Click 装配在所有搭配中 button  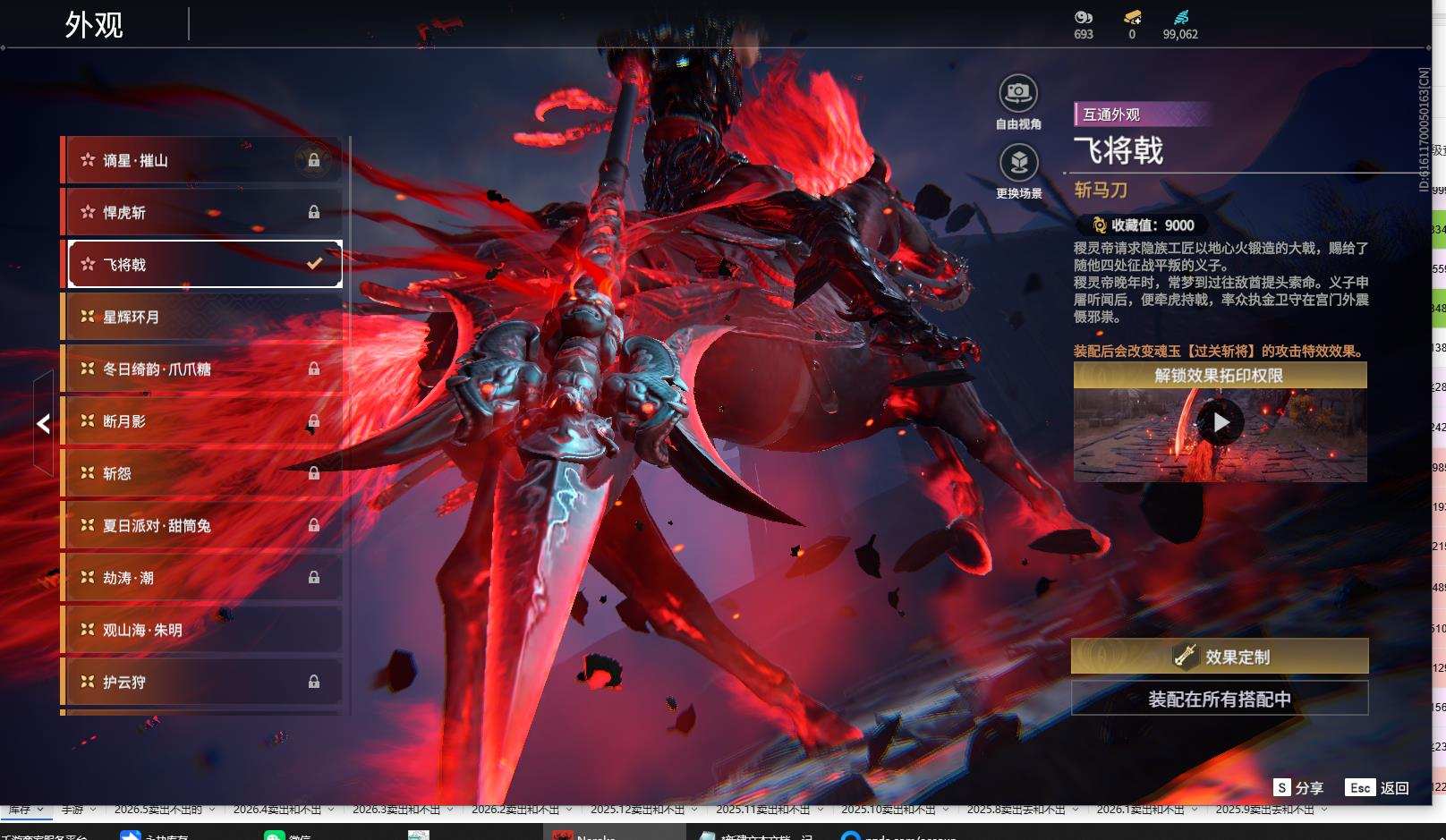(1220, 699)
